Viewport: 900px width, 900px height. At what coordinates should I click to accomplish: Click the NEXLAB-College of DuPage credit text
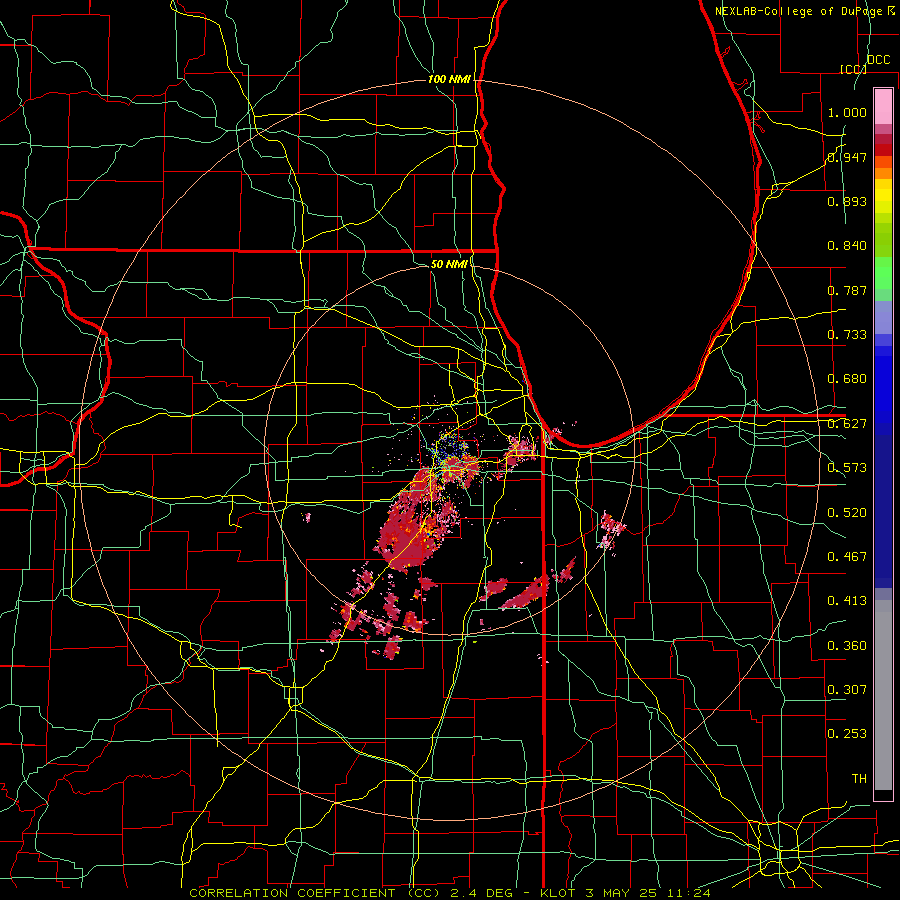pyautogui.click(x=804, y=11)
